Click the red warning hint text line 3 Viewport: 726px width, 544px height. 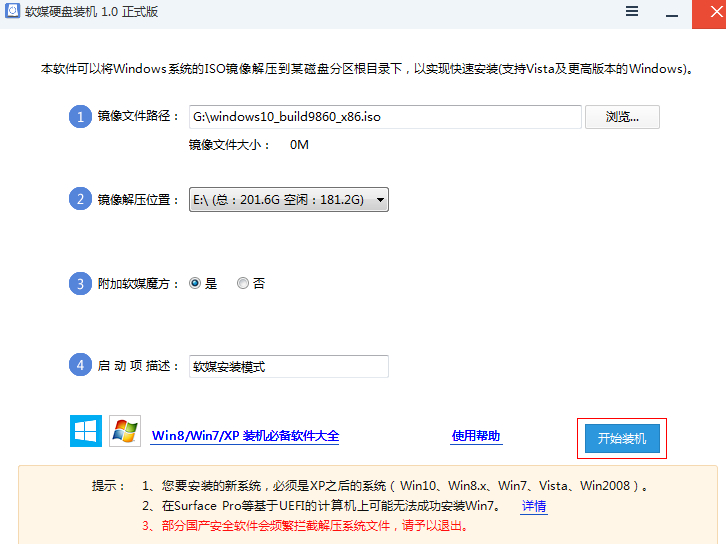point(306,526)
